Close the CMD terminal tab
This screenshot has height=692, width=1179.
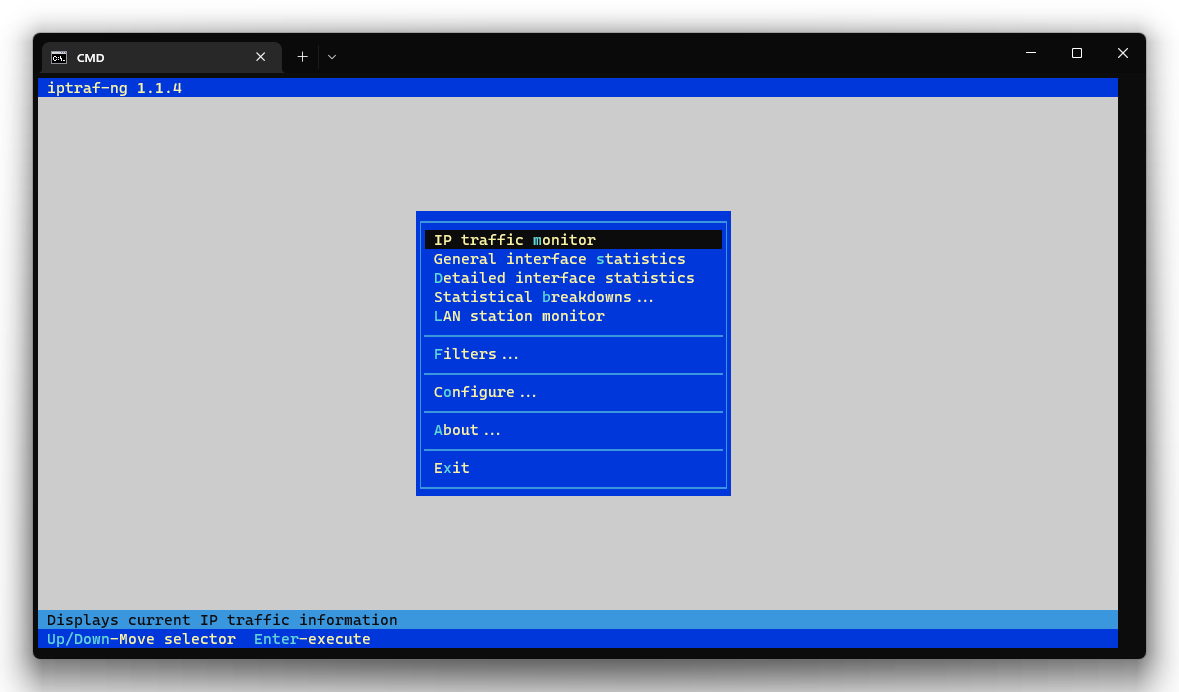[x=260, y=57]
